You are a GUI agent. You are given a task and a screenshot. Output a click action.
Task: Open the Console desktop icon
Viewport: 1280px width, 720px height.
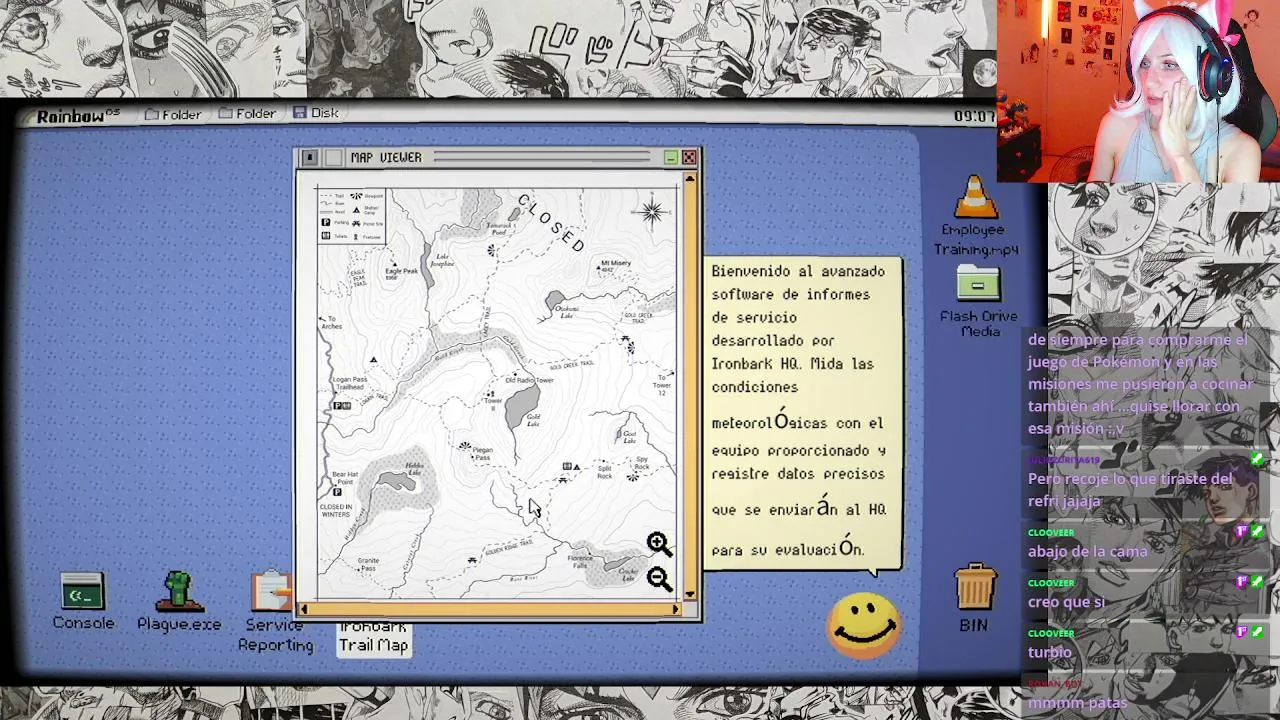[x=83, y=601]
